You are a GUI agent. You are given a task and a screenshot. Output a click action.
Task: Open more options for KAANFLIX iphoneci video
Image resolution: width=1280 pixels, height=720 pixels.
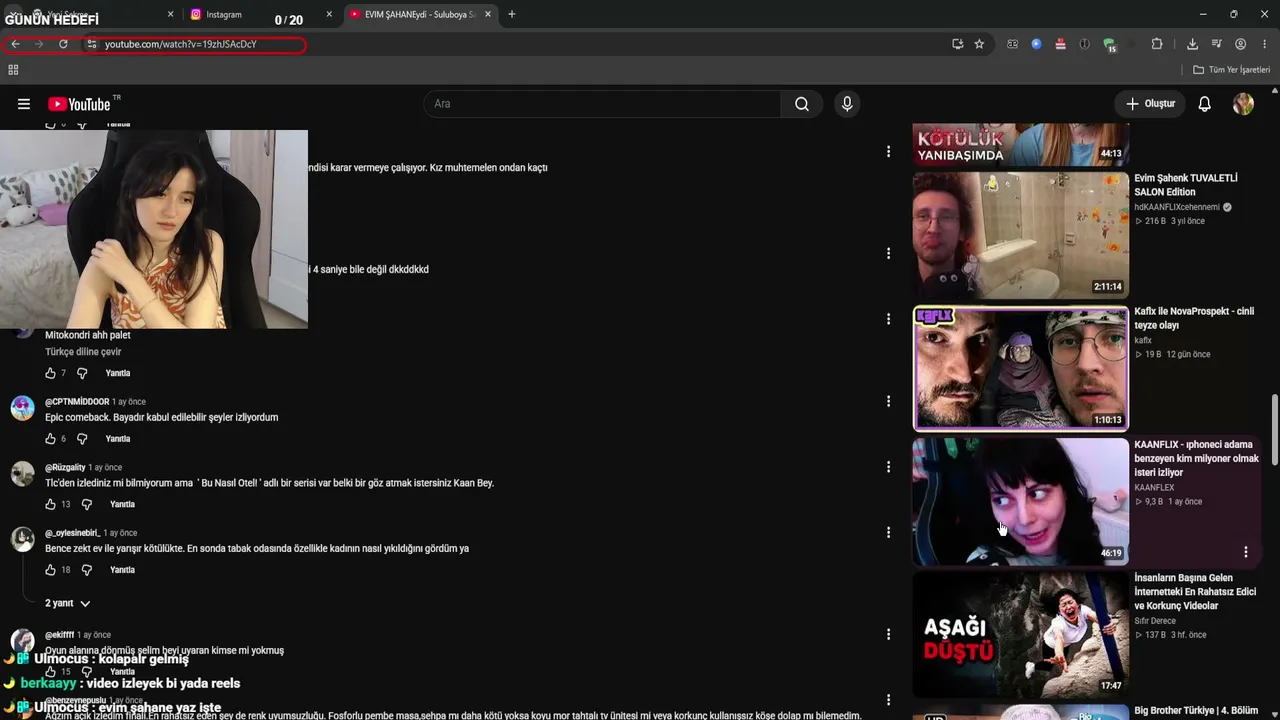point(1246,552)
